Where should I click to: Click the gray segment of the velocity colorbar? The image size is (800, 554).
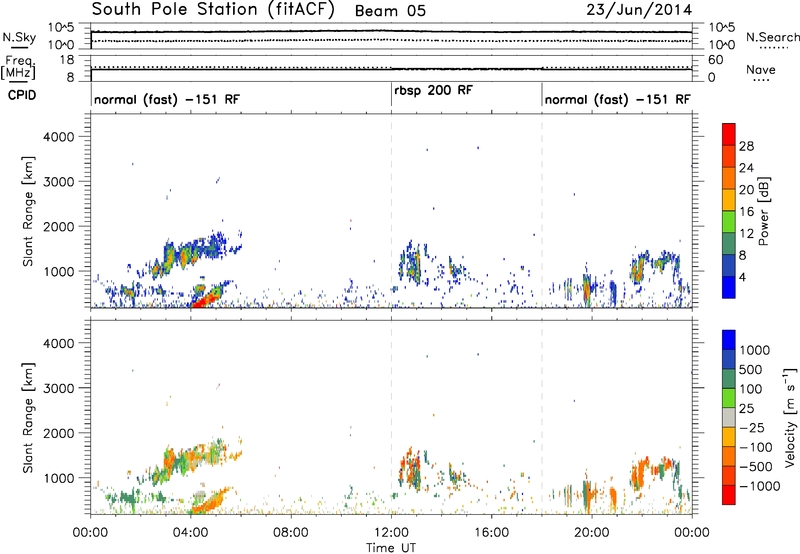tap(729, 418)
